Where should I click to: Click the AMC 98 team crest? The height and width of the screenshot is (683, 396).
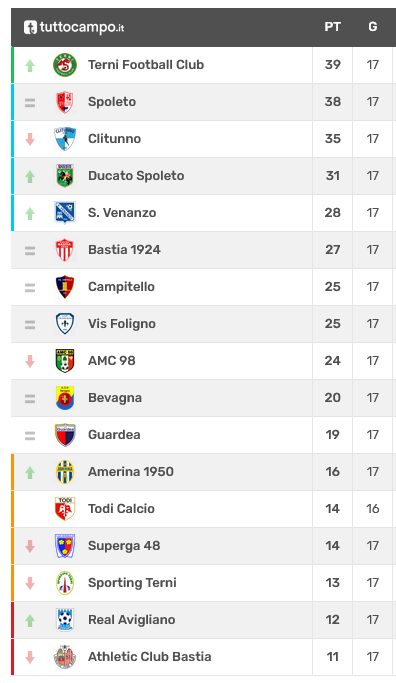click(x=65, y=361)
